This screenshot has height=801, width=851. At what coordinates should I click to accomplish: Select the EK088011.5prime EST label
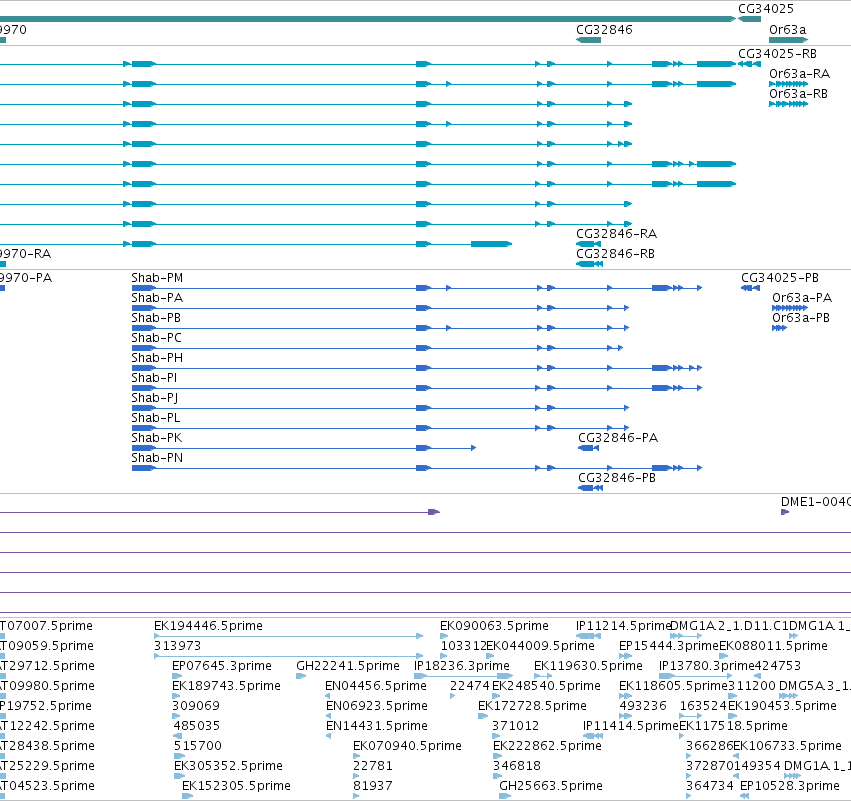[773, 646]
